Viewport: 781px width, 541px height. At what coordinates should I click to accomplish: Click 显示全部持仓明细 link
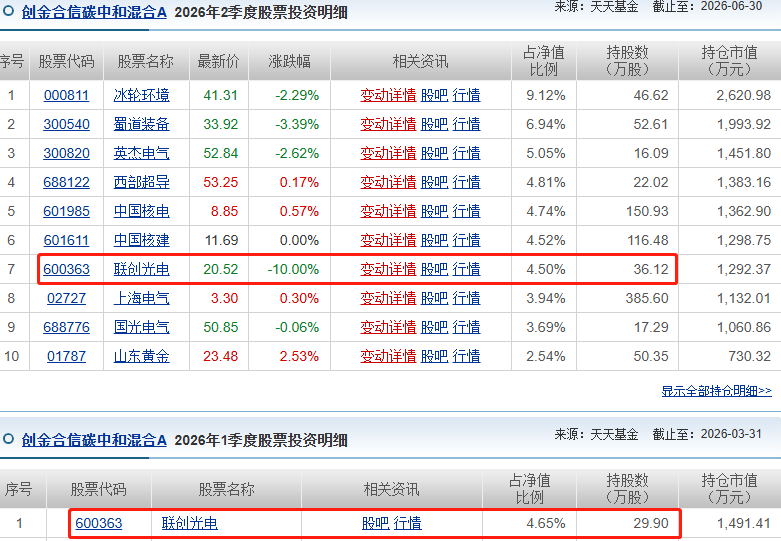(x=717, y=391)
